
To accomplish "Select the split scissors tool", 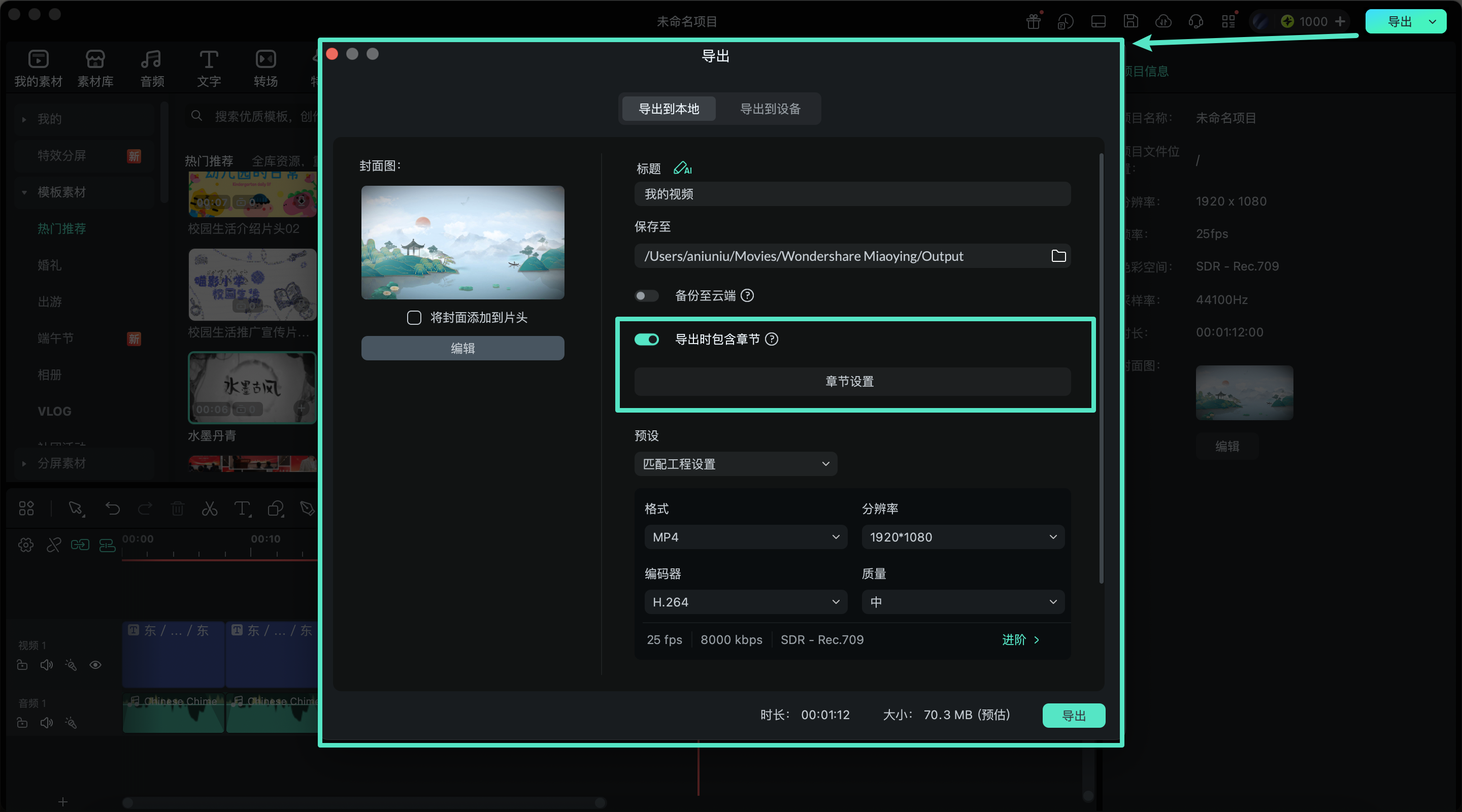I will click(210, 509).
